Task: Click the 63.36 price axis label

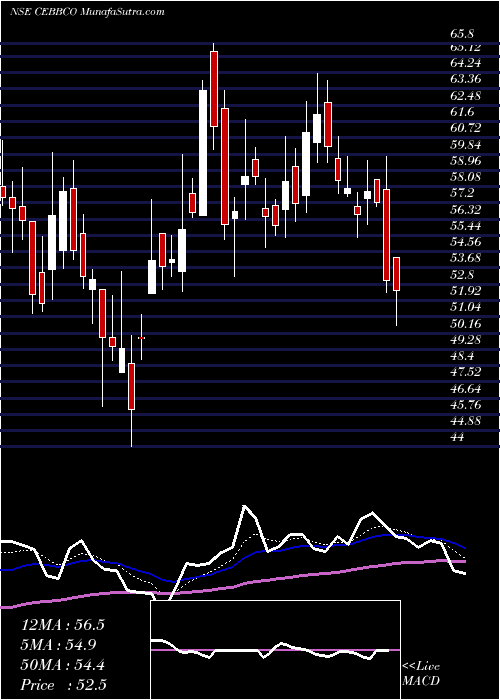Action: click(x=466, y=79)
